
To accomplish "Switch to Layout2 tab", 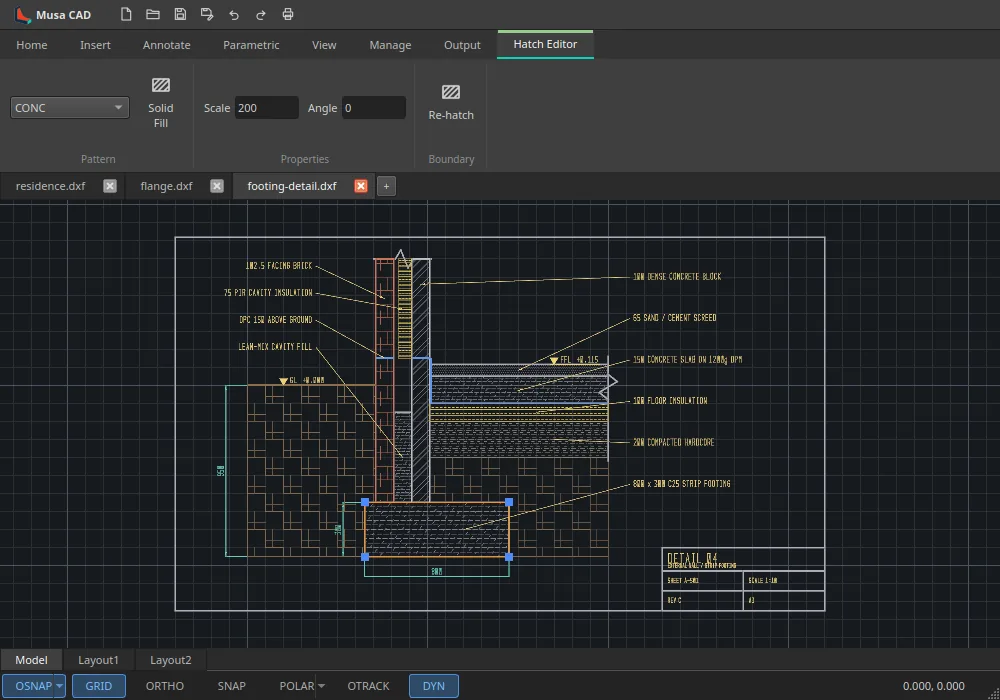I will tap(170, 660).
